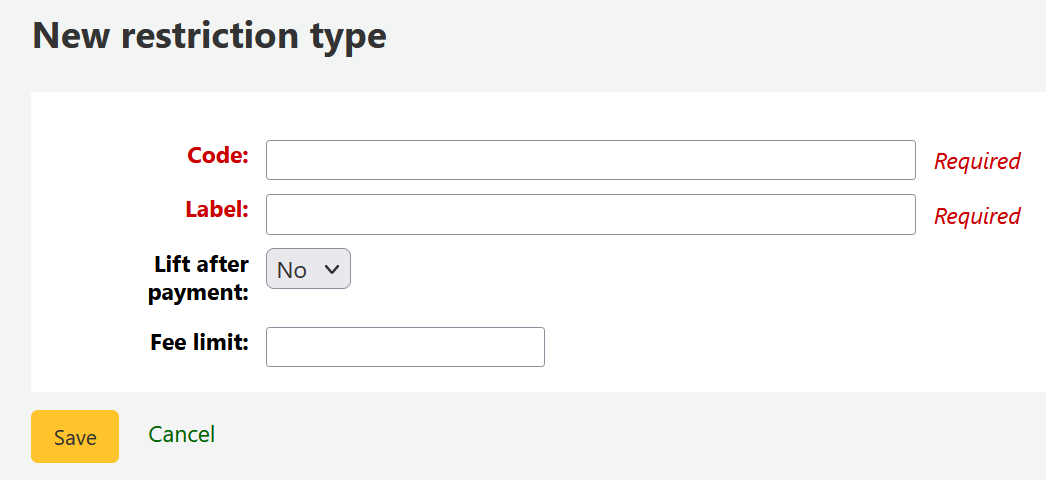Click into the Fee limit field
Viewport: 1046px width, 480px height.
coord(405,346)
